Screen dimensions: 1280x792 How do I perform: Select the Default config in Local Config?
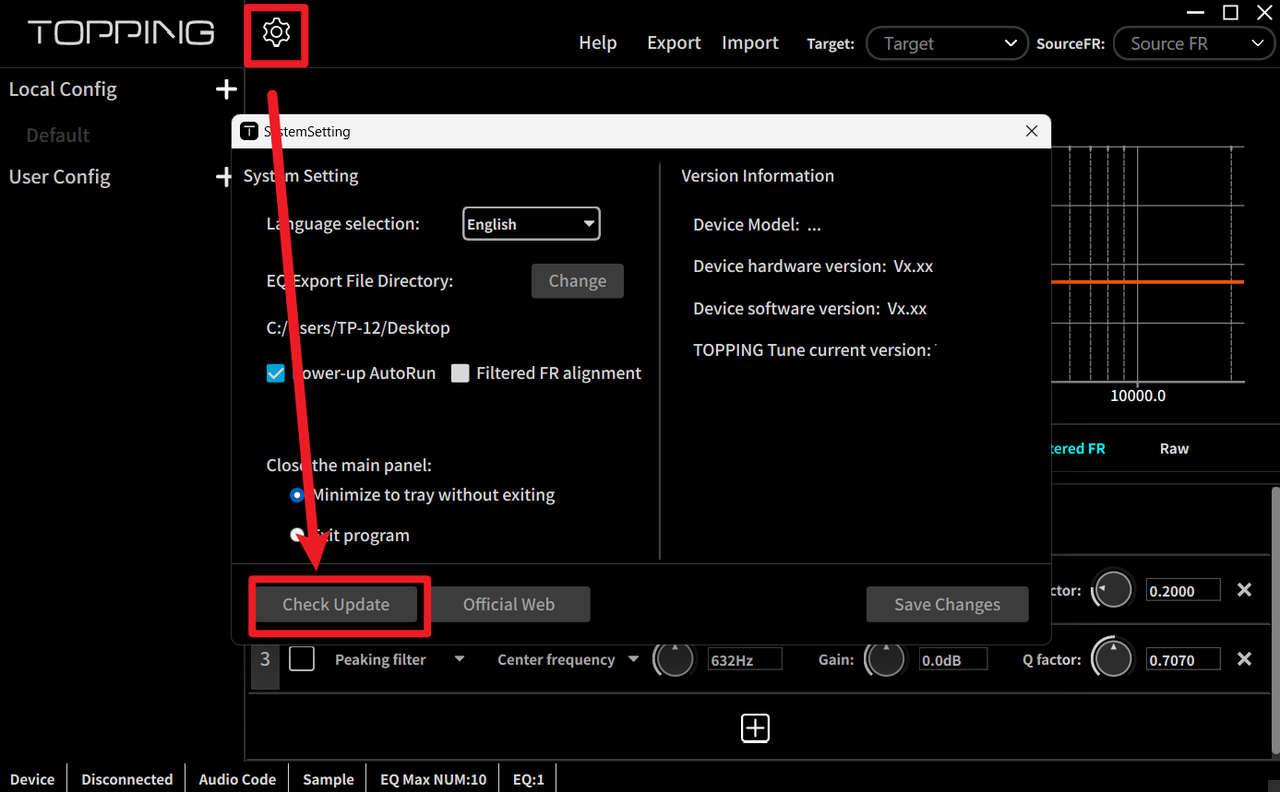[58, 135]
